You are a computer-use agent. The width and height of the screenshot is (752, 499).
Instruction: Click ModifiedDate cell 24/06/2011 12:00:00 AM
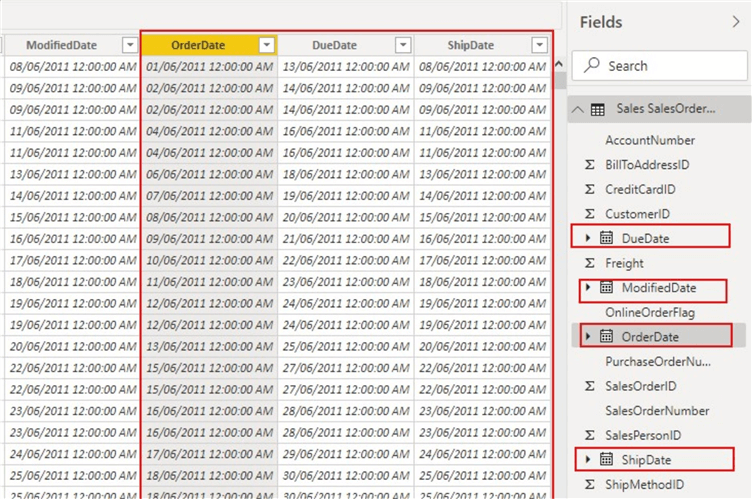point(73,454)
